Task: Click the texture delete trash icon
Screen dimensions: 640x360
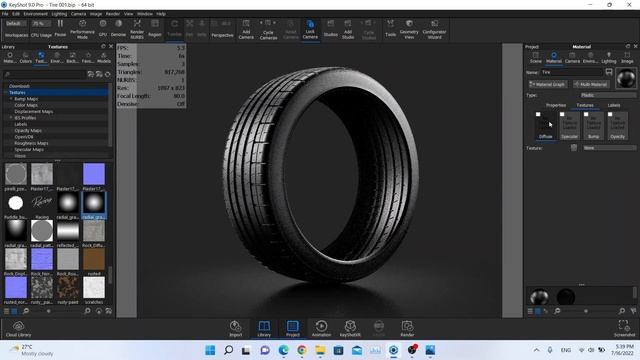Action: click(574, 148)
